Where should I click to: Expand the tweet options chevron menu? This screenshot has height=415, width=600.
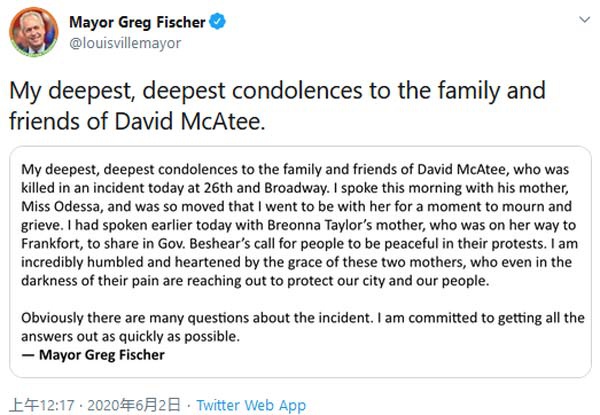(x=584, y=19)
